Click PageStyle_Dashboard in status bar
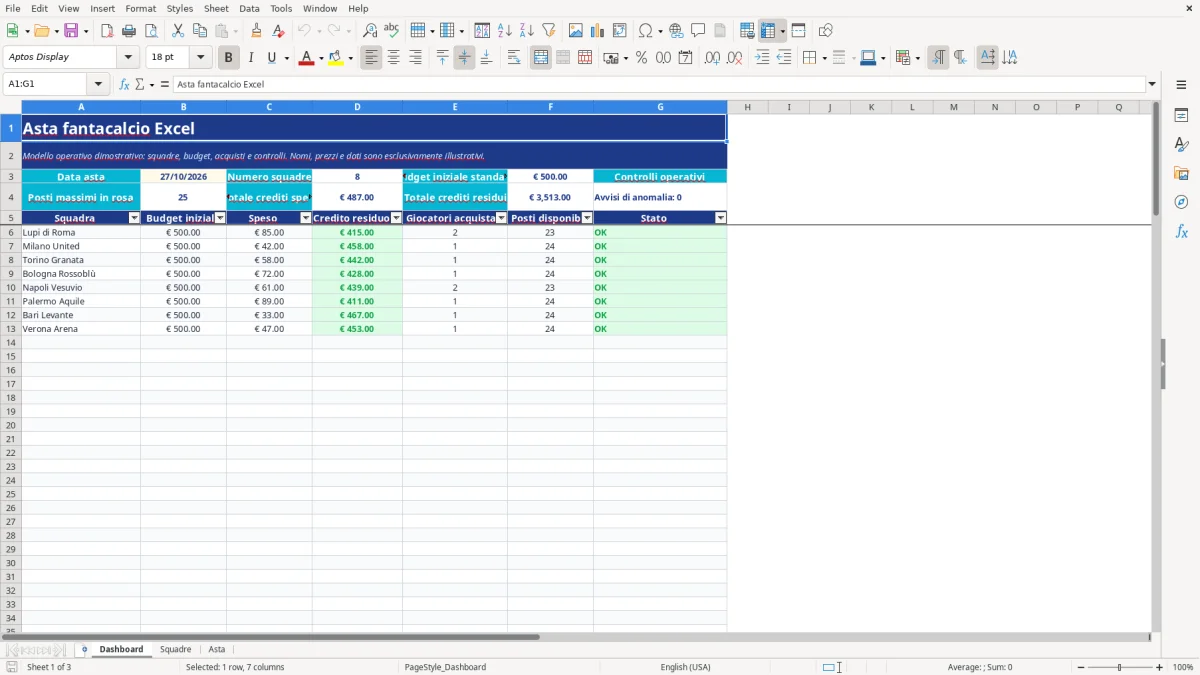 tap(445, 667)
